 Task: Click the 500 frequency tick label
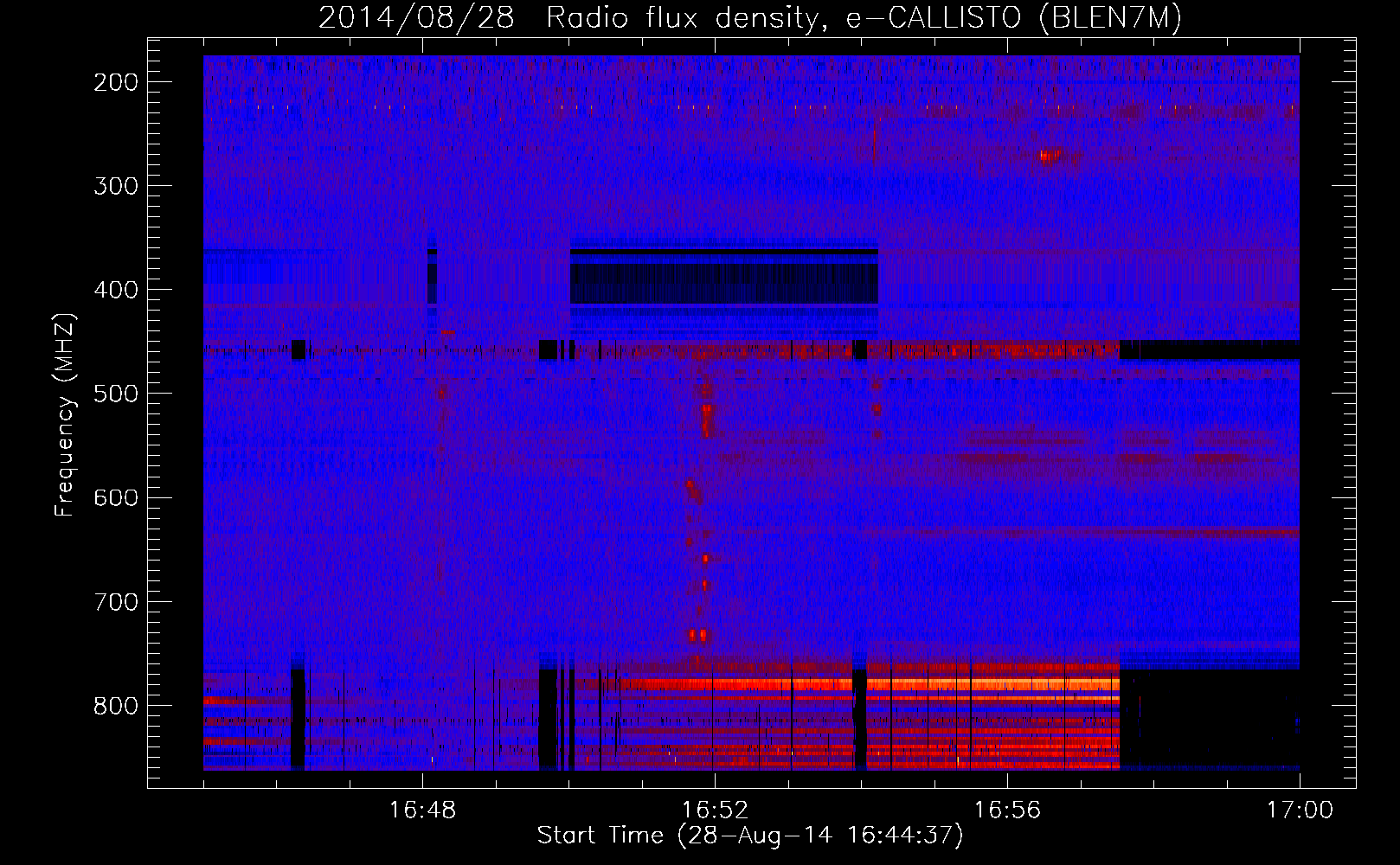(x=116, y=394)
